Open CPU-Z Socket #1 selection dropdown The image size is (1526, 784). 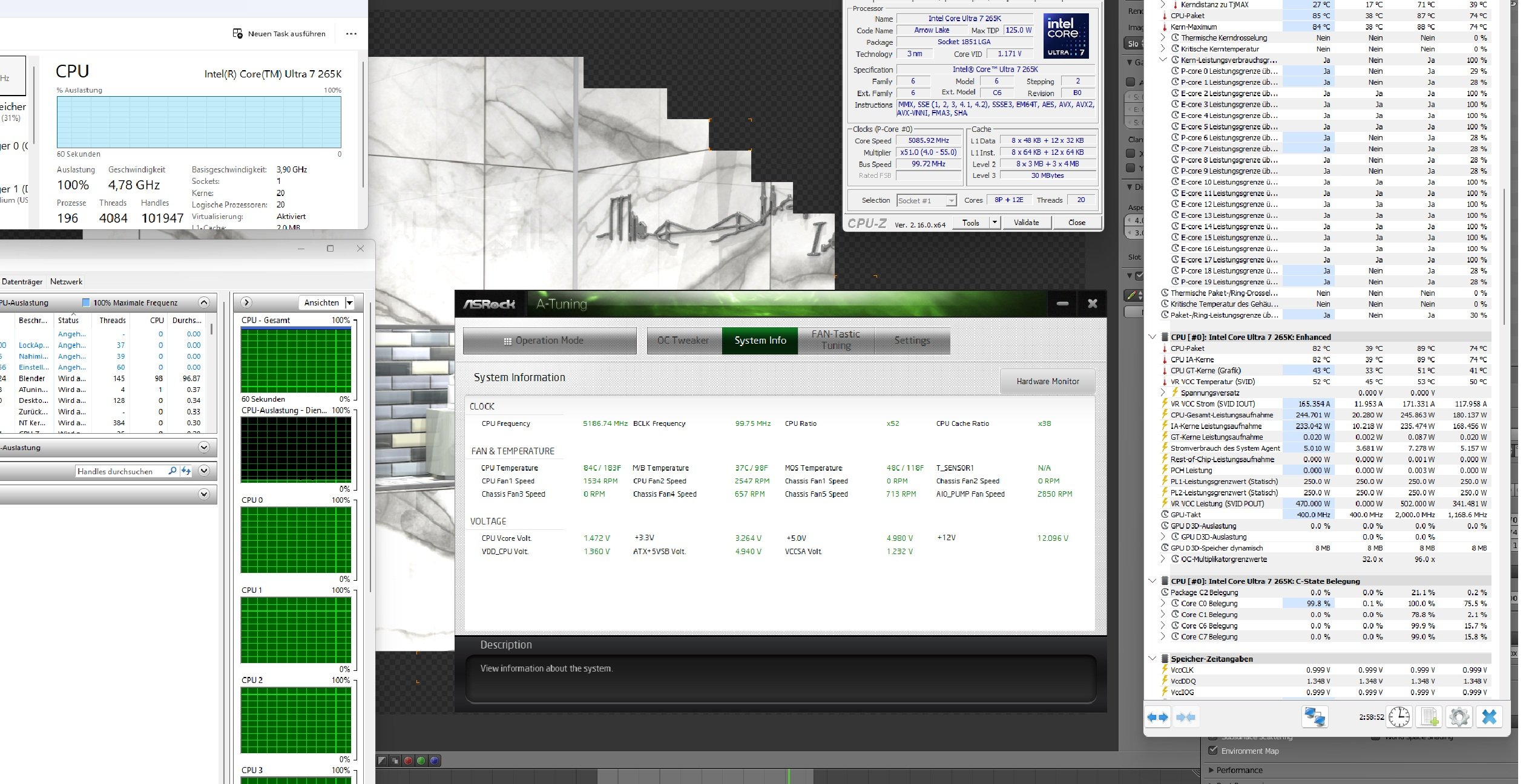951,200
